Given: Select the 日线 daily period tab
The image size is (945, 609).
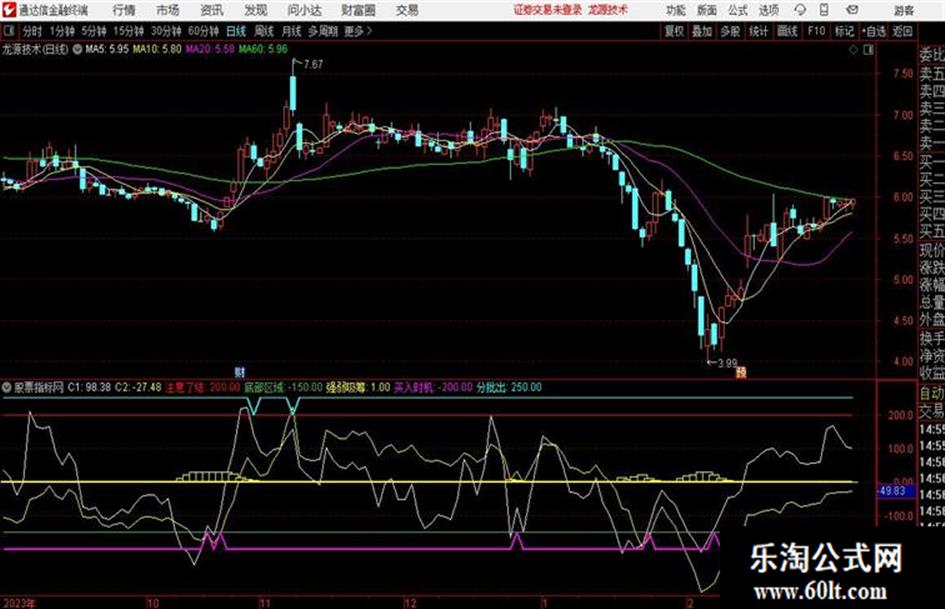Looking at the screenshot, I should 236,31.
